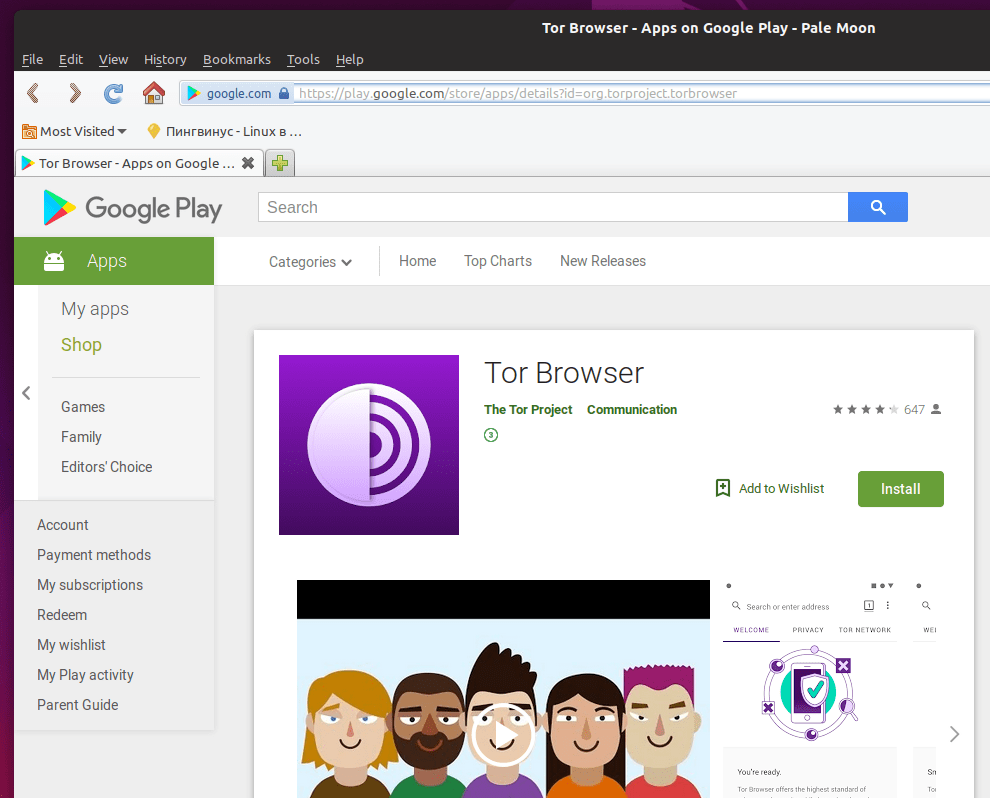Open Payment methods

click(x=94, y=555)
